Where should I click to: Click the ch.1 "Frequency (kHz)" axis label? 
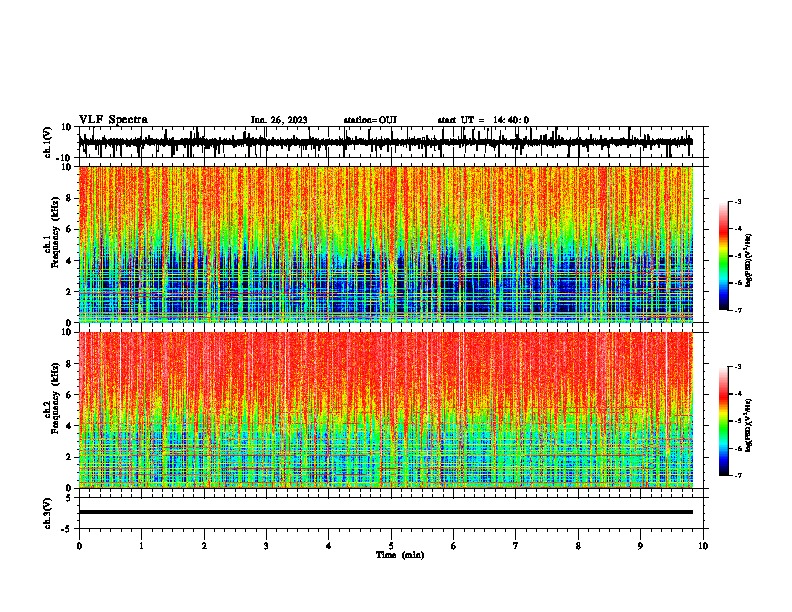click(55, 233)
